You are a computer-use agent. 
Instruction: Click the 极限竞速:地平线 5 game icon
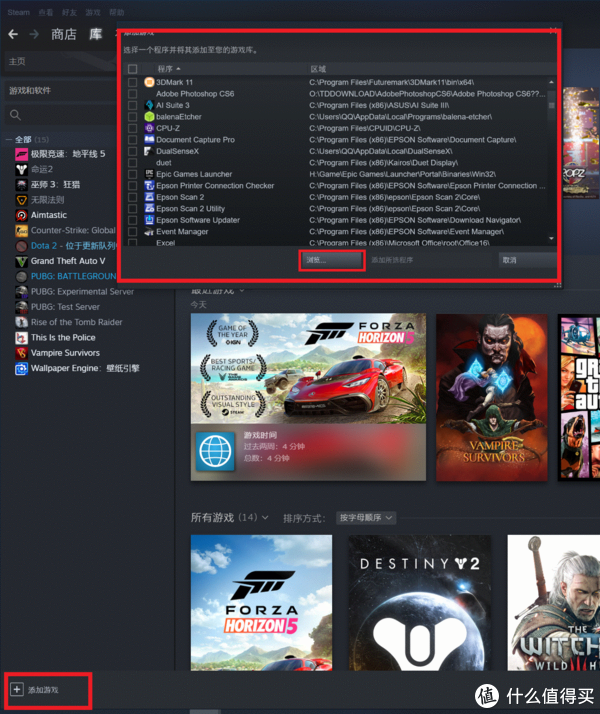pos(21,154)
